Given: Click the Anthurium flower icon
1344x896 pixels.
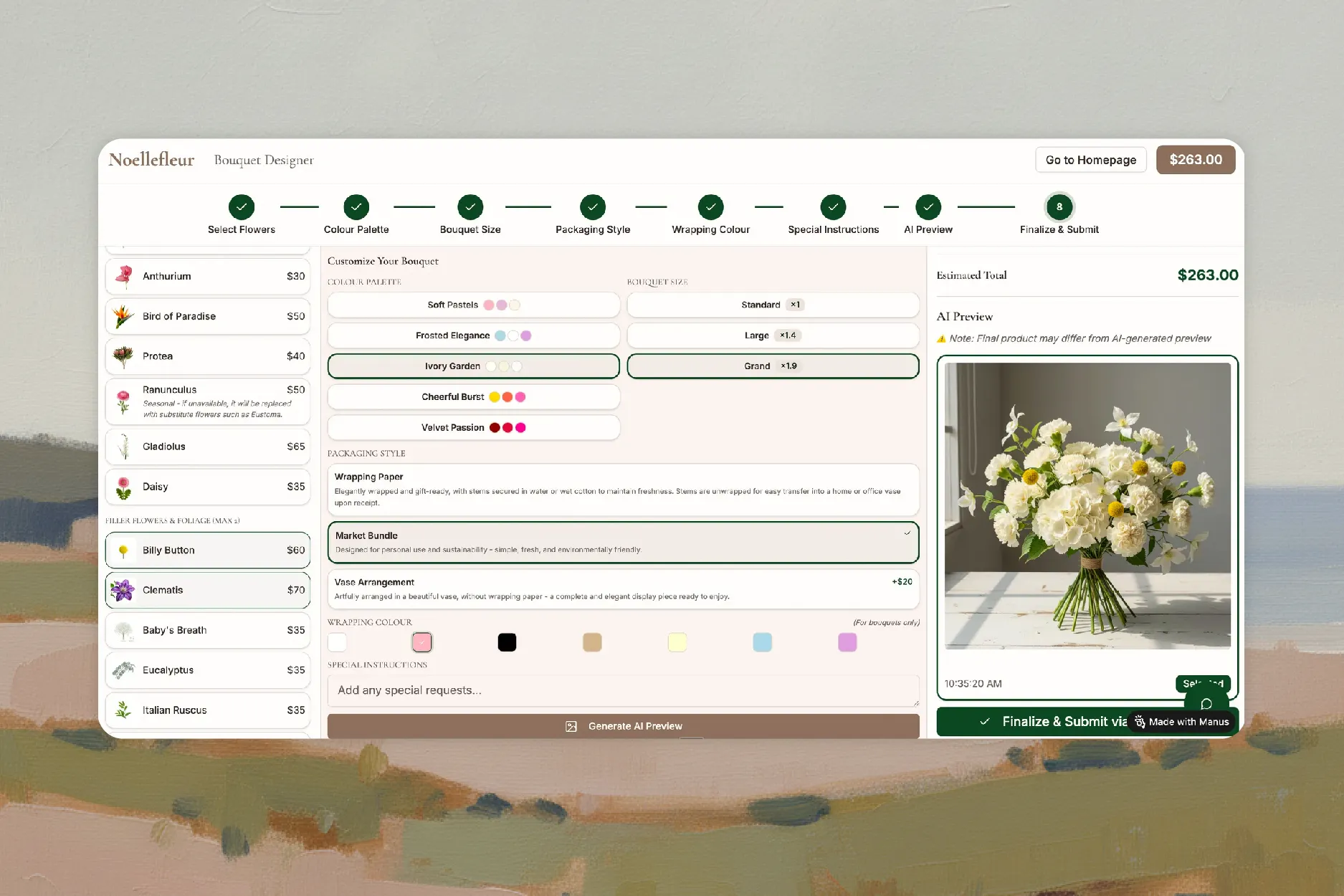Looking at the screenshot, I should click(124, 276).
